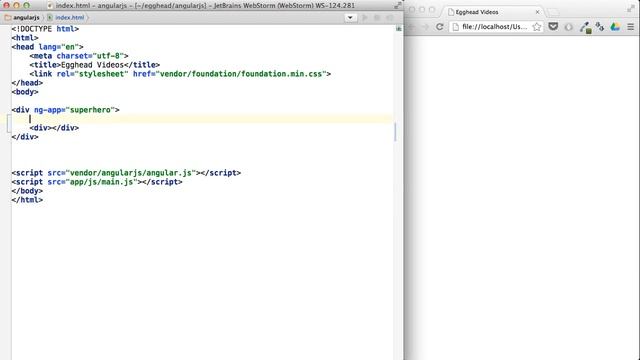Click the closing '</head>' tag
Screen dimensions: 640x360
27,83
